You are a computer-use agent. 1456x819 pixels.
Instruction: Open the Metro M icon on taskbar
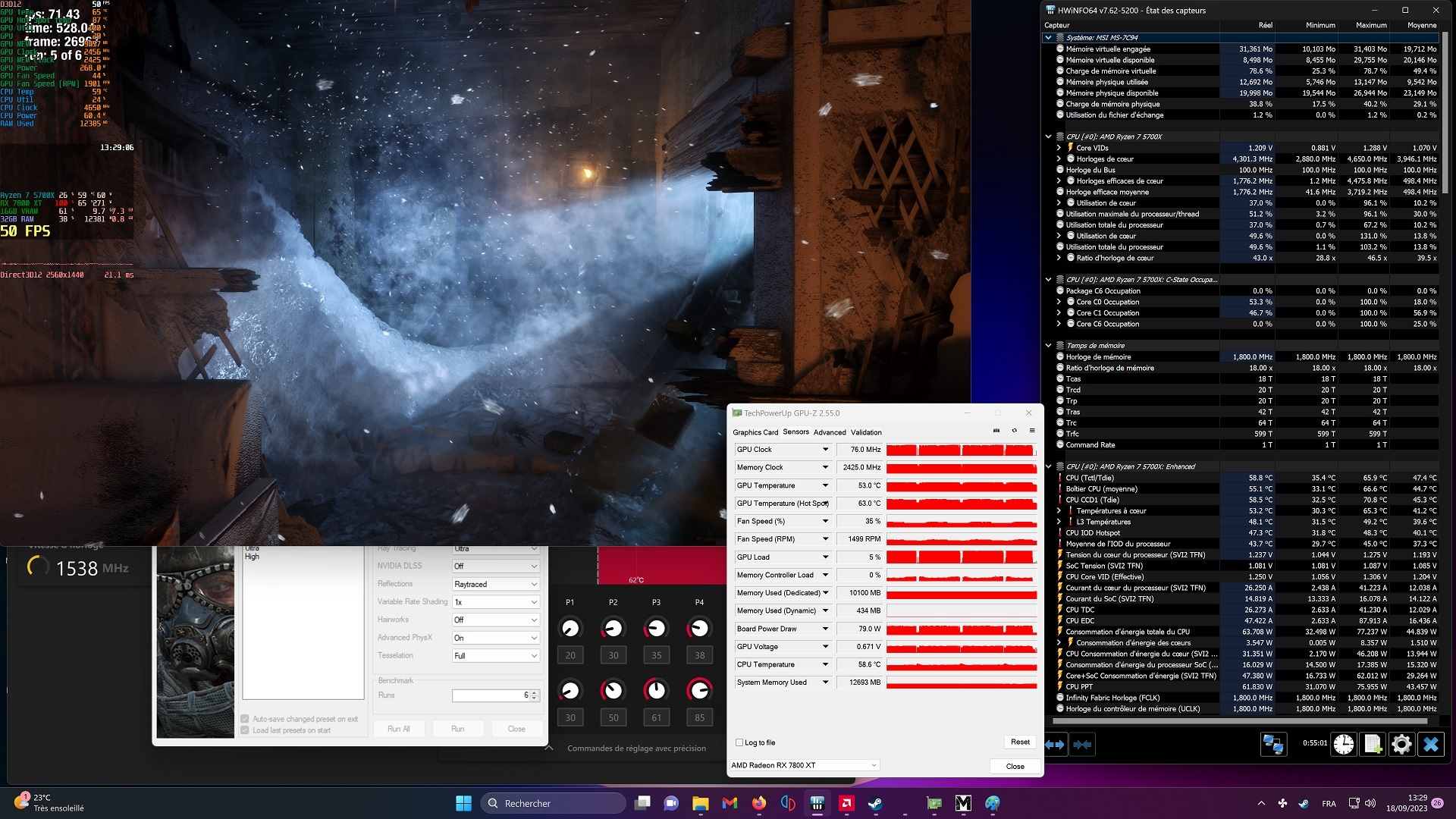pyautogui.click(x=963, y=803)
